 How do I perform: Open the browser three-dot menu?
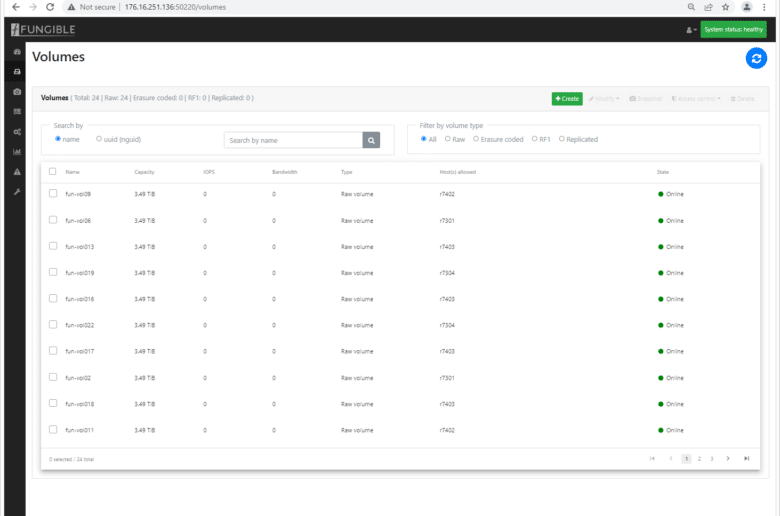pos(764,7)
